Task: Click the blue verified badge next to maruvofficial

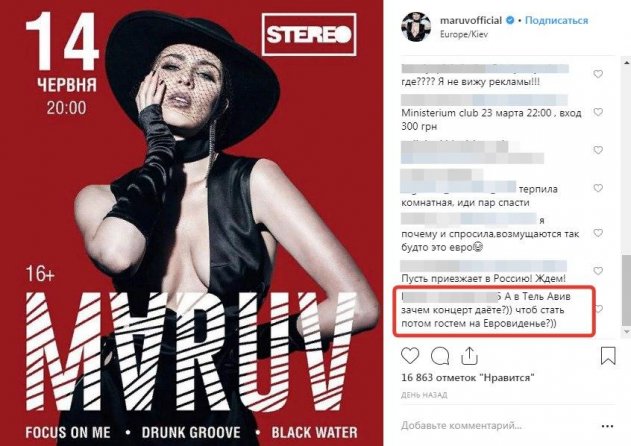Action: [x=510, y=20]
